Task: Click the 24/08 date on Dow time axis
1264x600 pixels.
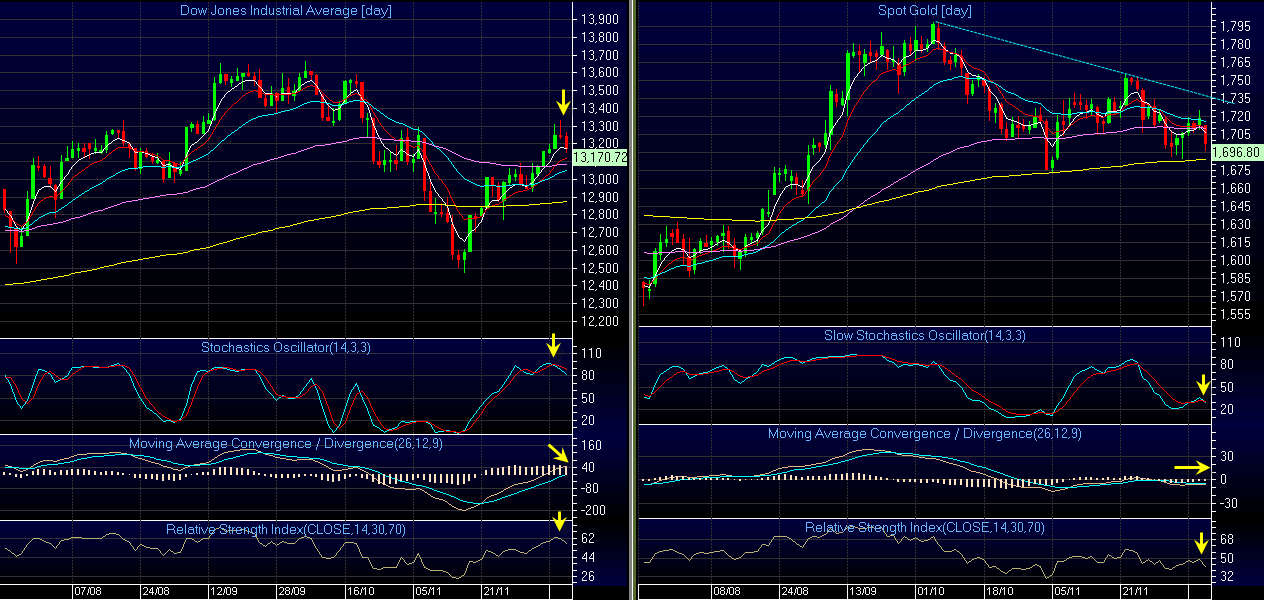Action: (x=155, y=591)
